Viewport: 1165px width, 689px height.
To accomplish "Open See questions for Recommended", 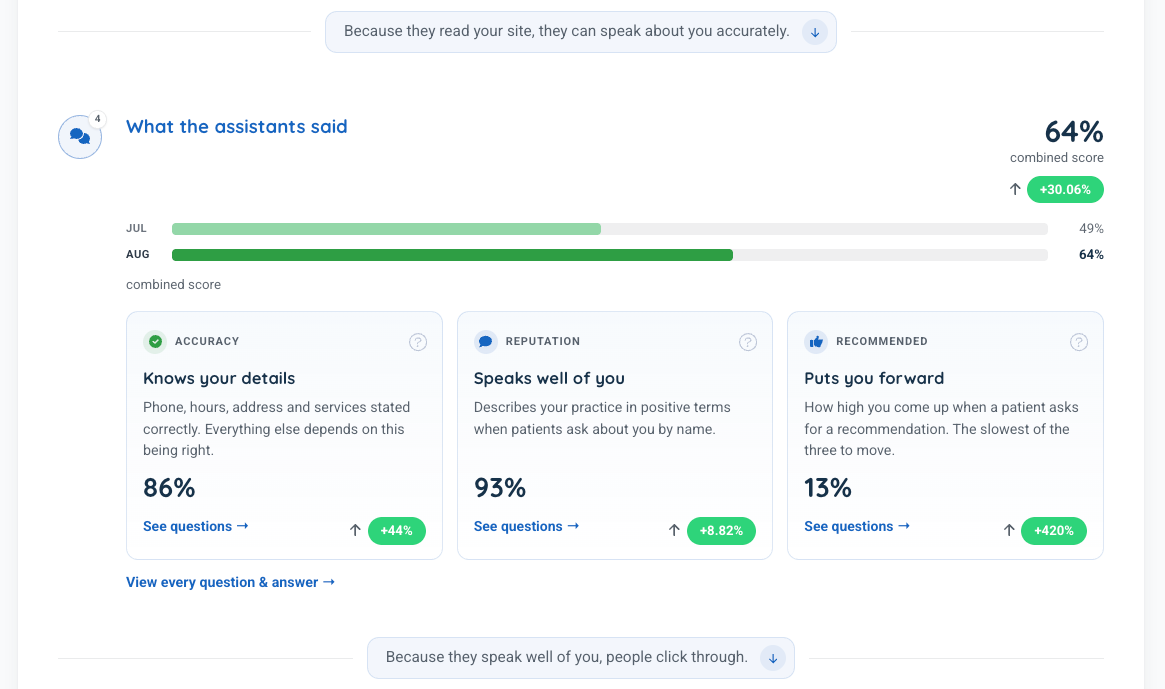I will [x=857, y=526].
